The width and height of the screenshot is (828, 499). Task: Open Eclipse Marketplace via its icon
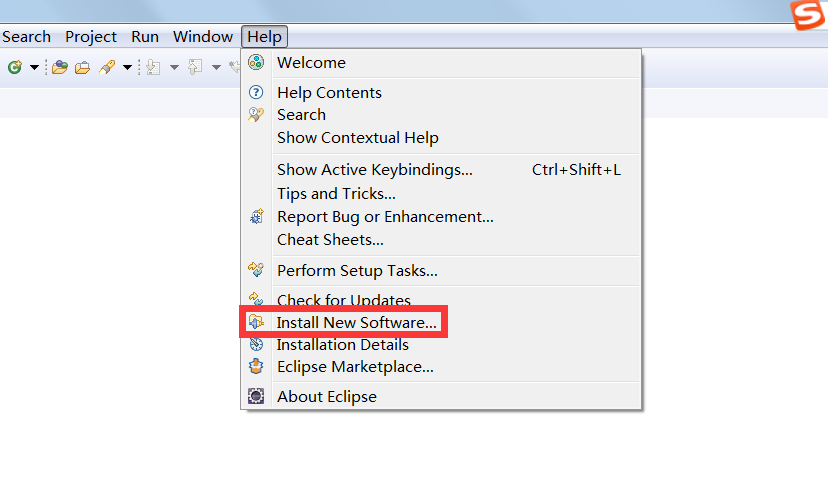(x=256, y=366)
